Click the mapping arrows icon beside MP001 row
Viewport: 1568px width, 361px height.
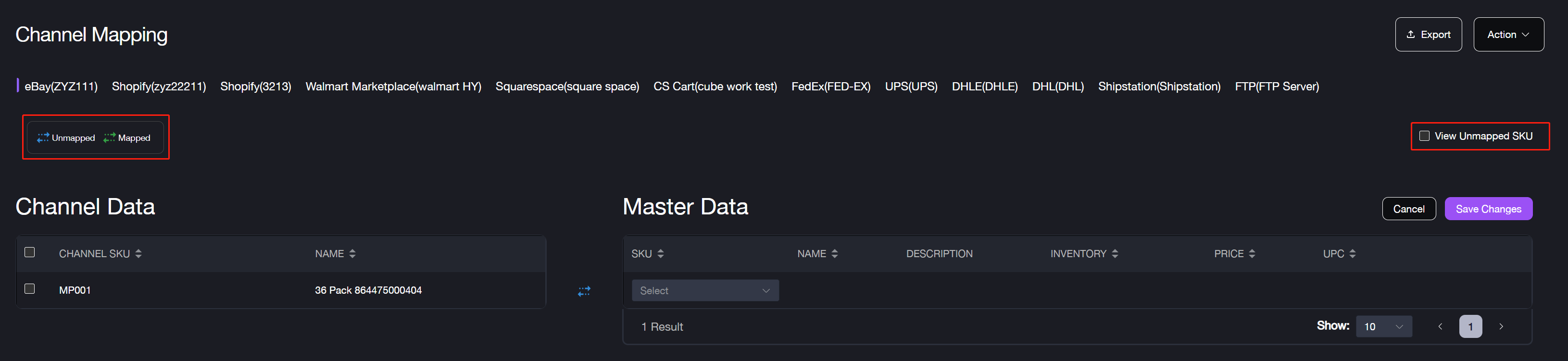click(x=584, y=291)
